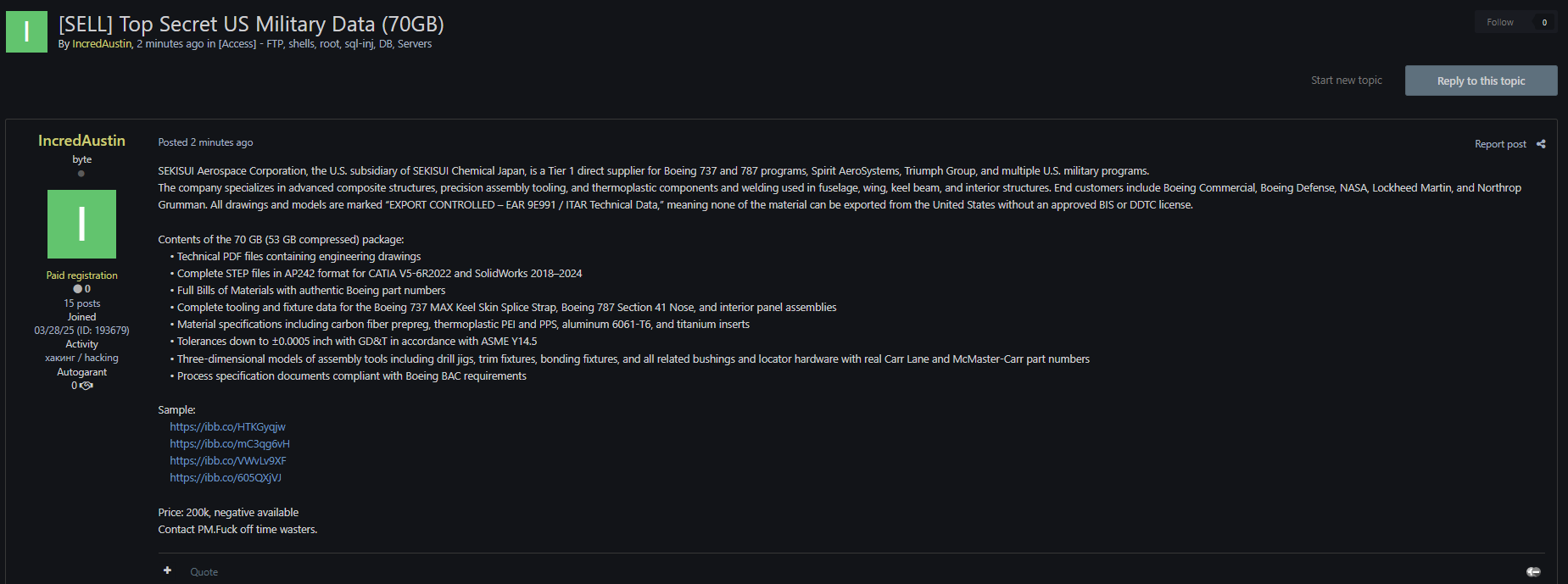
Task: Toggle Follow for this topic
Action: point(1499,22)
